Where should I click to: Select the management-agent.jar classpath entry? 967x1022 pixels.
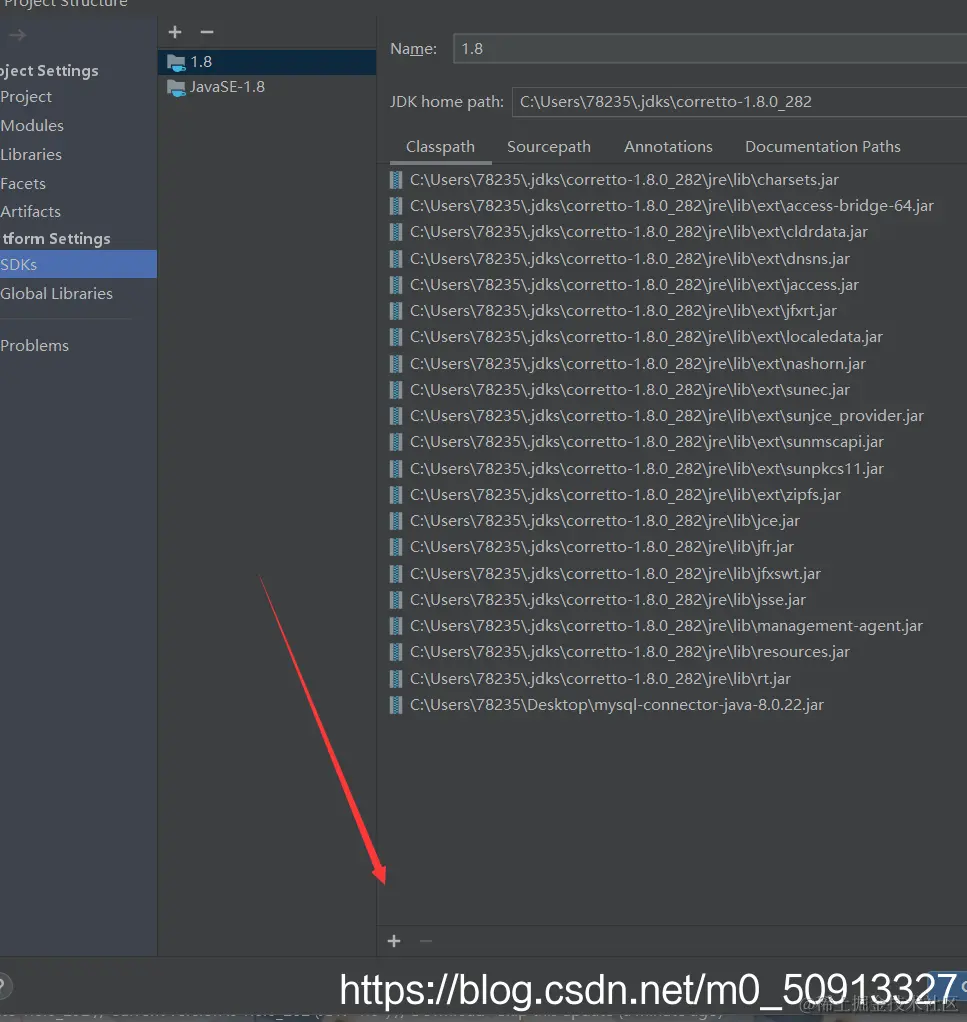pos(667,626)
